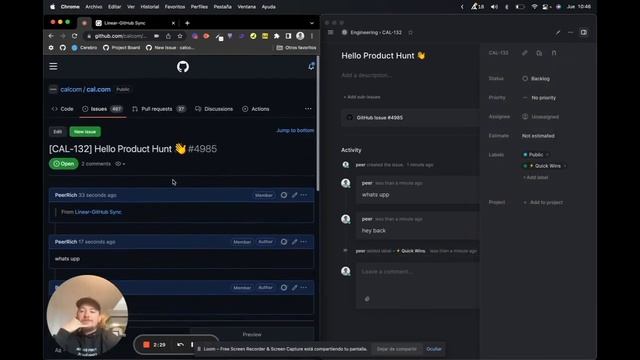640x360 pixels.
Task: Open Historial menu in macOS menu bar
Action: [150, 7]
